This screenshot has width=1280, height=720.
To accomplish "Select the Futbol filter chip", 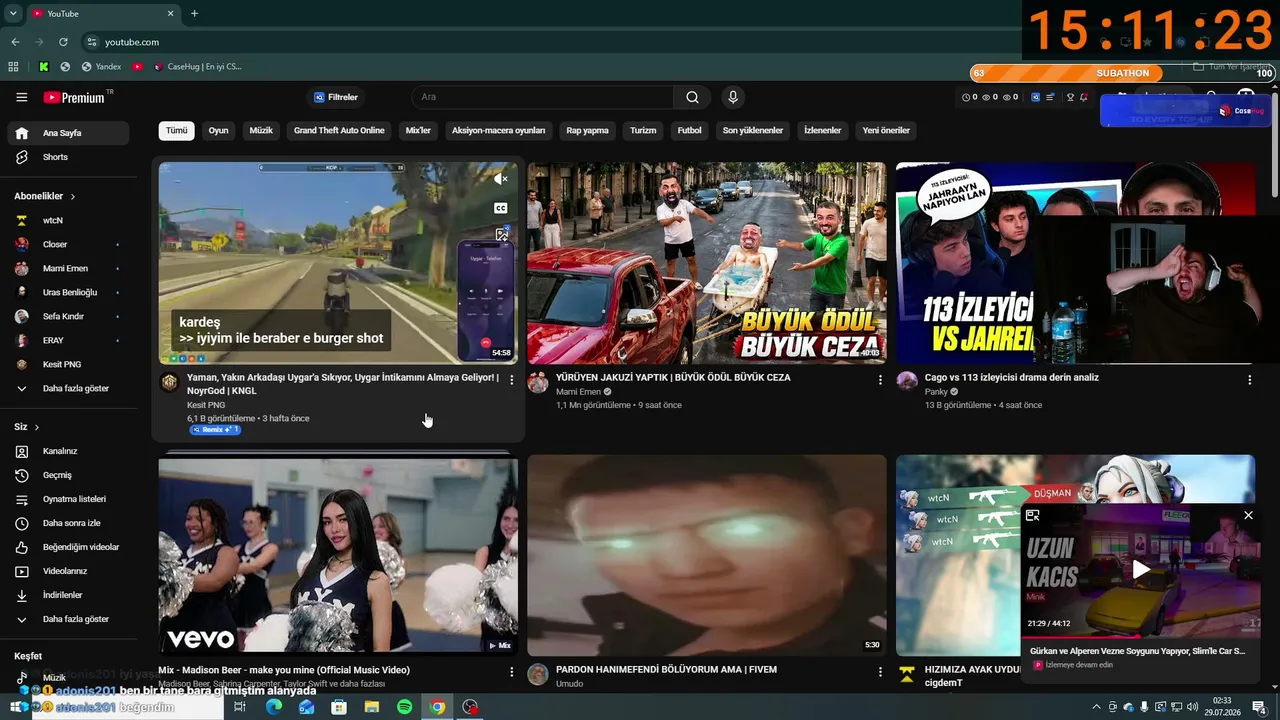I will (x=690, y=131).
